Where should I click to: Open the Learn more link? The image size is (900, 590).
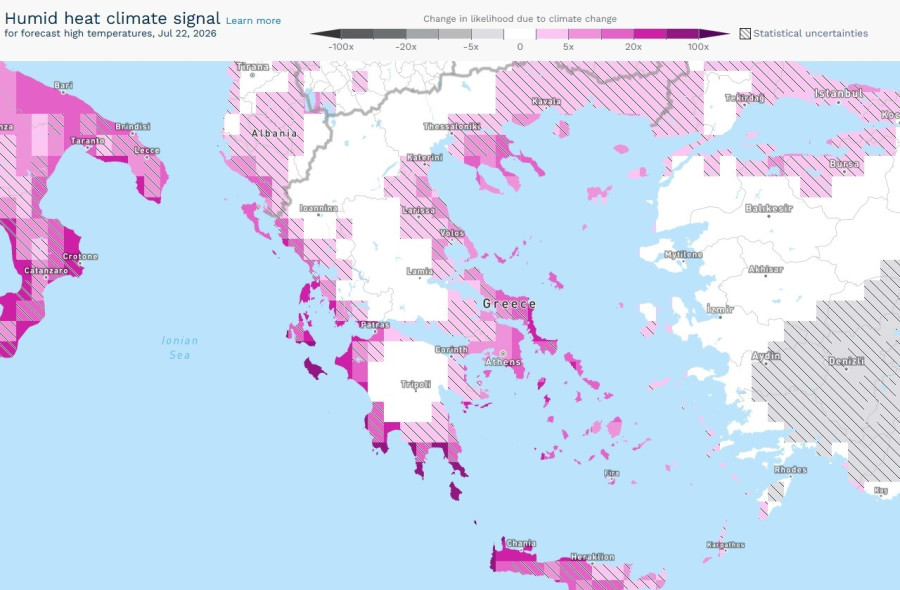tap(253, 21)
